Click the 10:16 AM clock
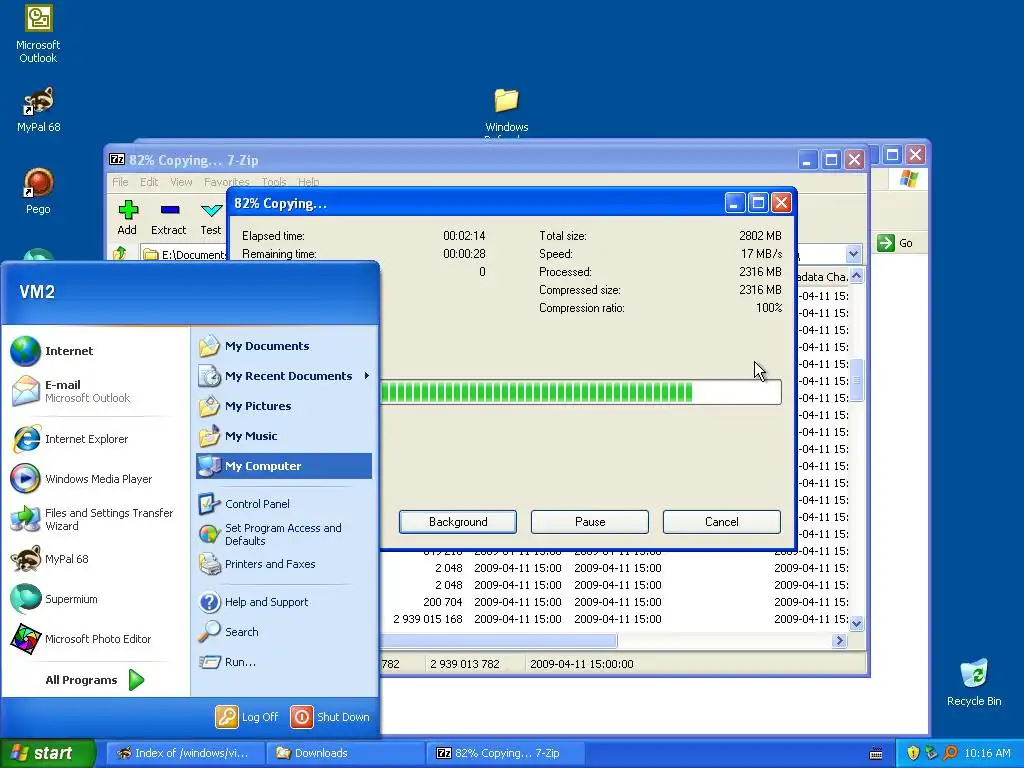 pos(987,753)
